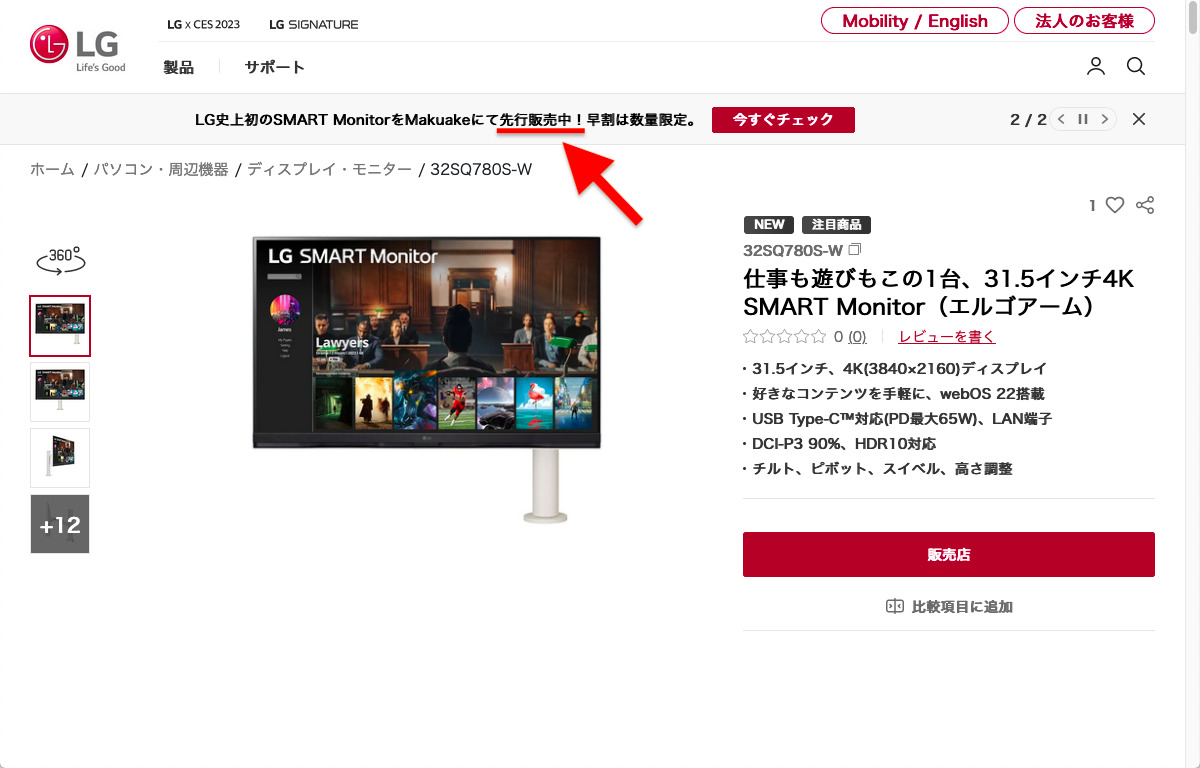Open the search magnifier icon
This screenshot has height=768, width=1200.
(1136, 66)
